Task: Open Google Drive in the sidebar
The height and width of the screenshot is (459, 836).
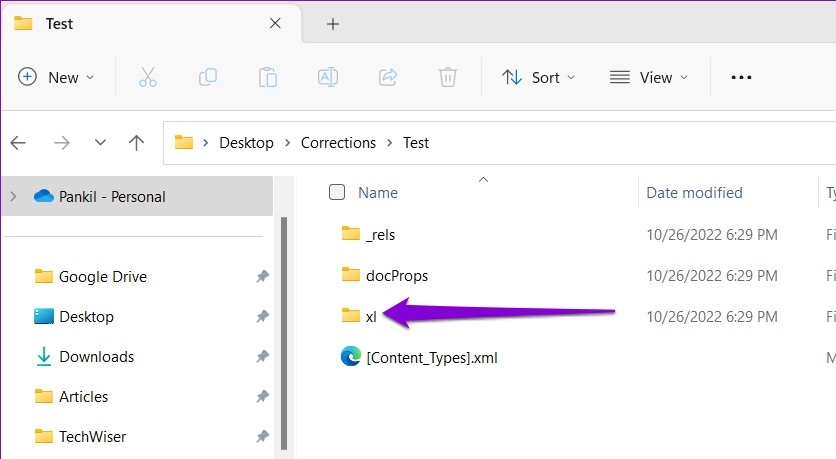Action: coord(103,277)
